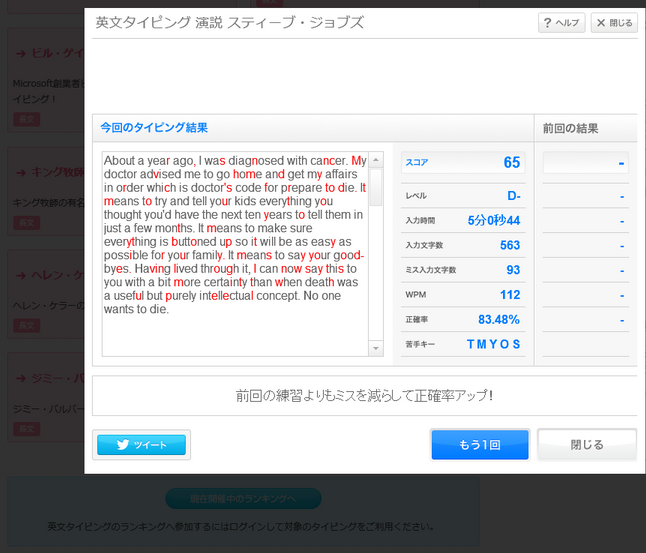Click the ヘルプ help button
646x553 pixels.
tap(562, 23)
